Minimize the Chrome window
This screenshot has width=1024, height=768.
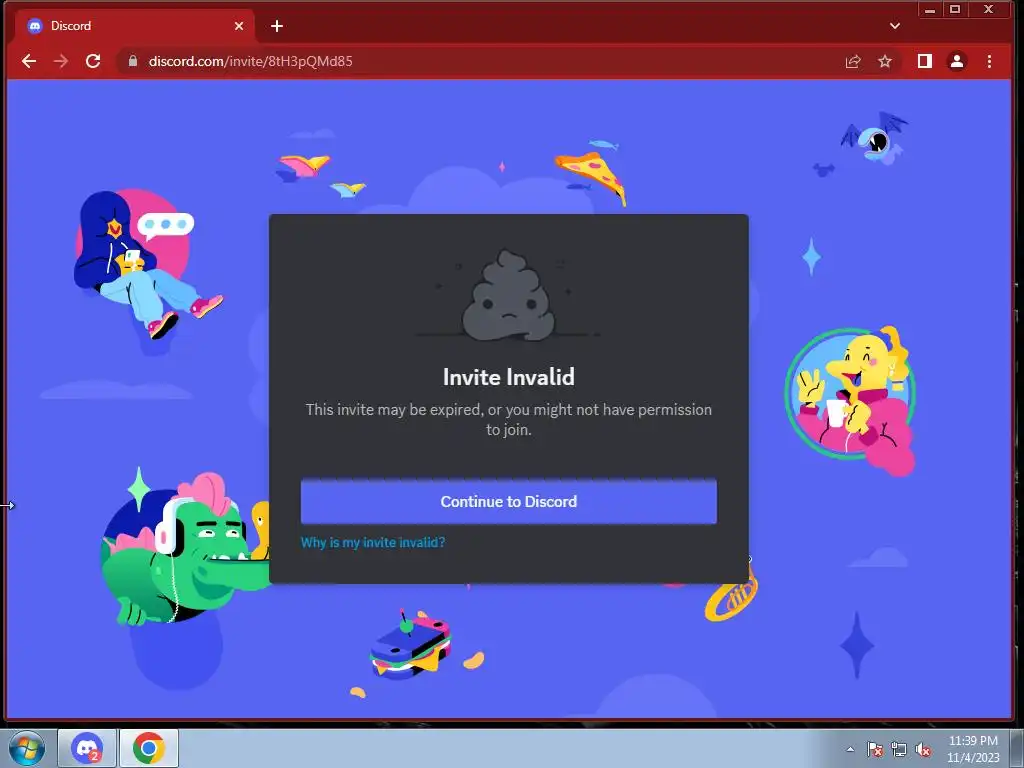(x=930, y=10)
